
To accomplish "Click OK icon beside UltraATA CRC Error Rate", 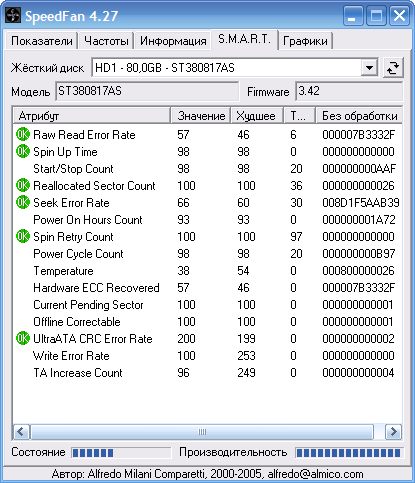I will 23,338.
